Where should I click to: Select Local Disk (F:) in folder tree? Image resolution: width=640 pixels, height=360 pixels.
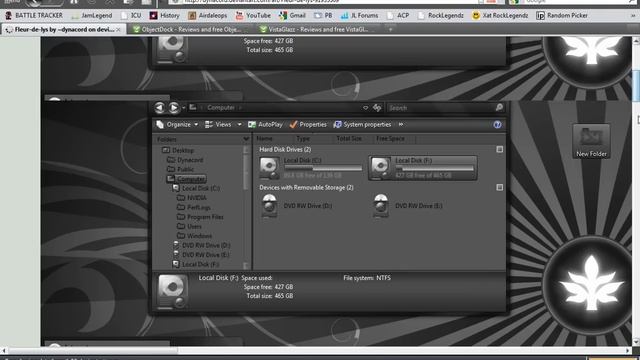tap(196, 264)
